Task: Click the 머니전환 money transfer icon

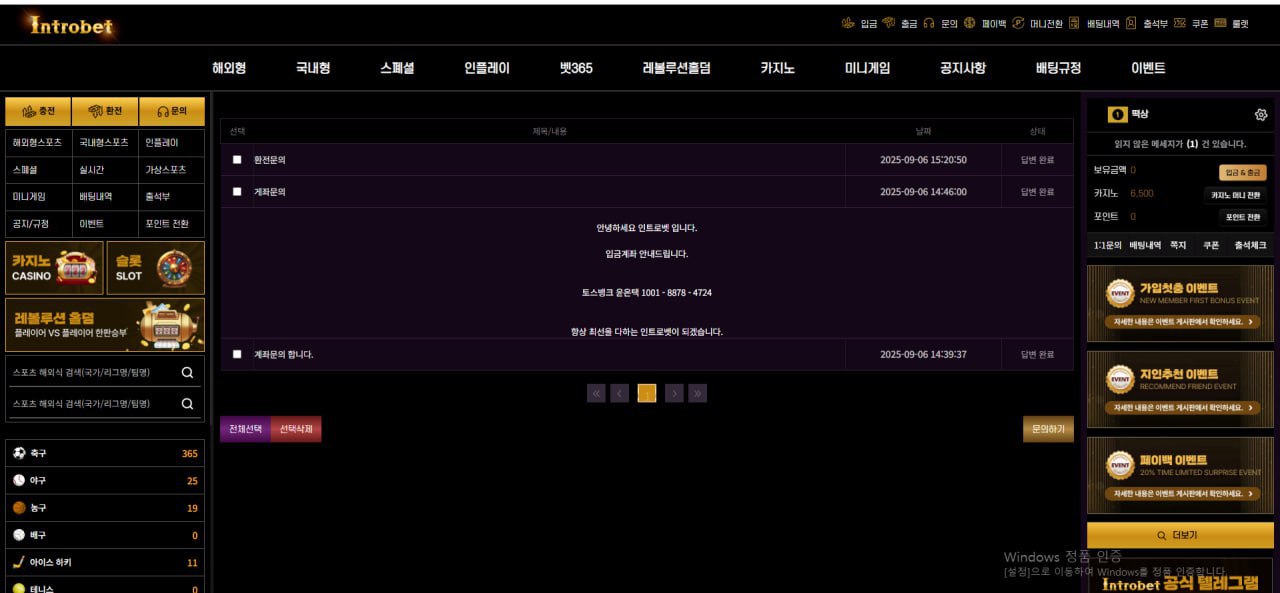Action: tap(1018, 23)
